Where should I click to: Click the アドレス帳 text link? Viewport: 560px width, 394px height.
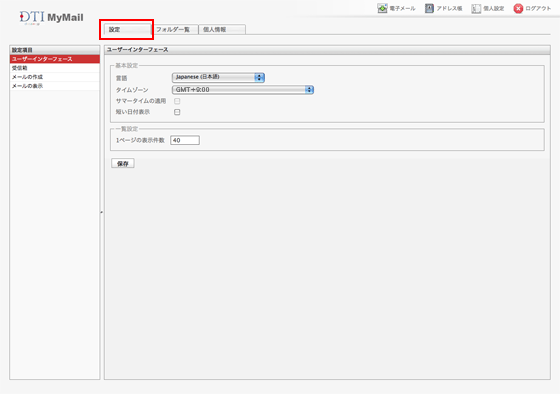[449, 9]
